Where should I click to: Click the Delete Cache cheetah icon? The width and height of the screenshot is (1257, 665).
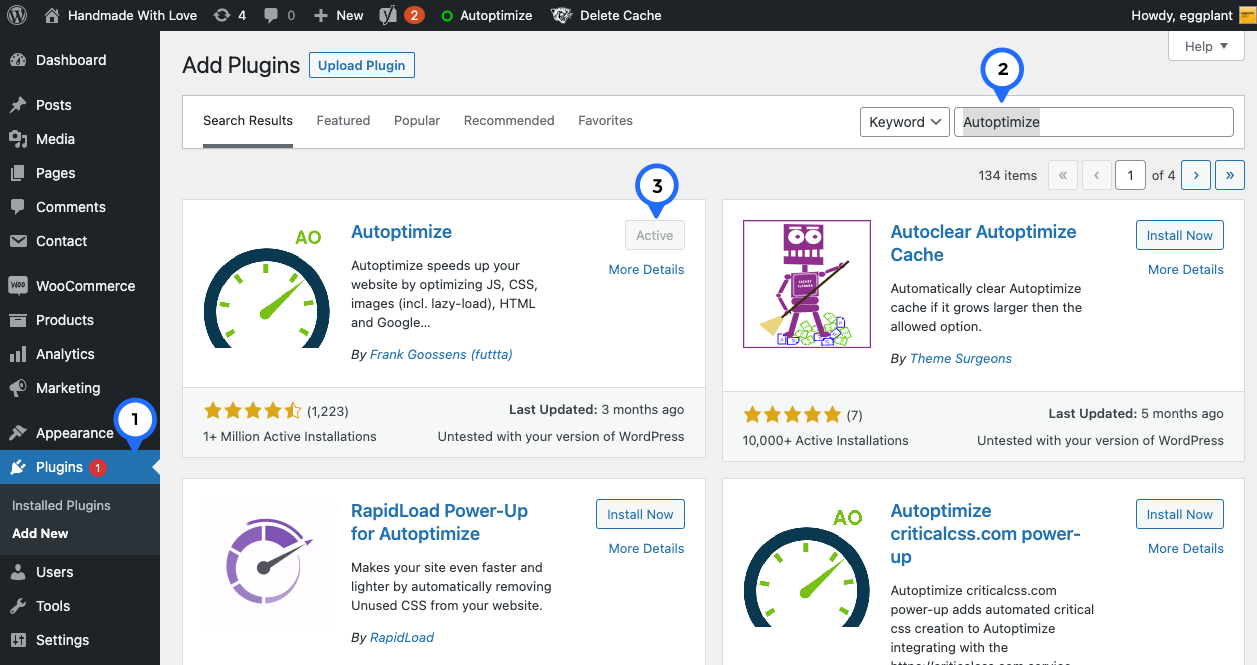[562, 15]
